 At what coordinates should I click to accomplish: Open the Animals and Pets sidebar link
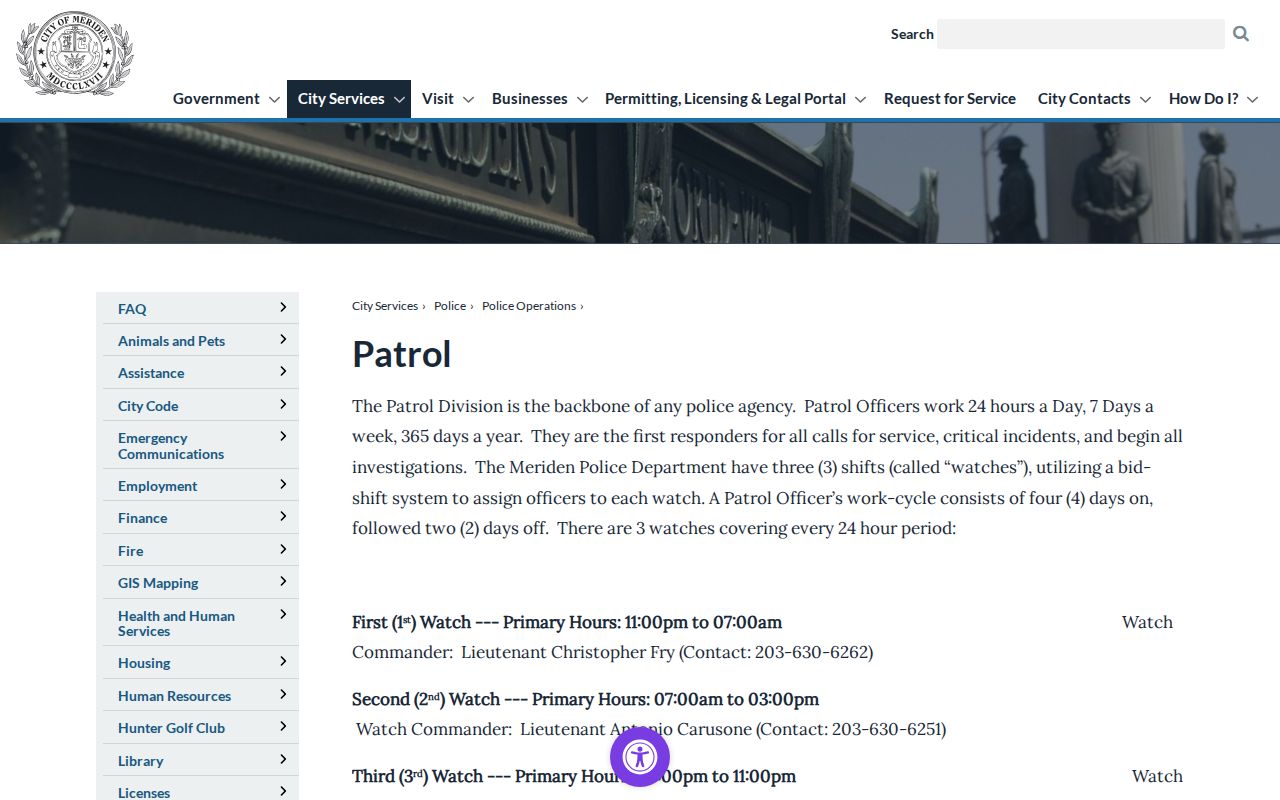click(x=171, y=341)
